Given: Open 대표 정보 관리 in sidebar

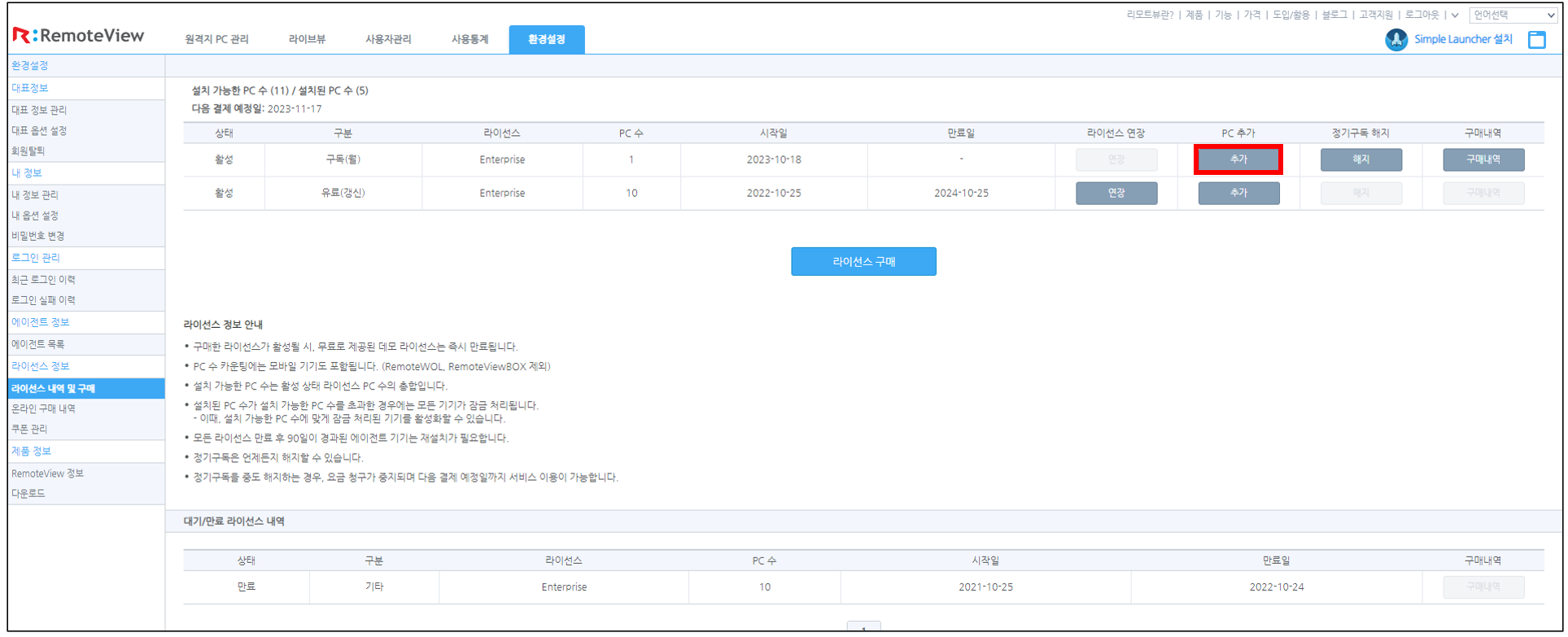Looking at the screenshot, I should point(39,110).
